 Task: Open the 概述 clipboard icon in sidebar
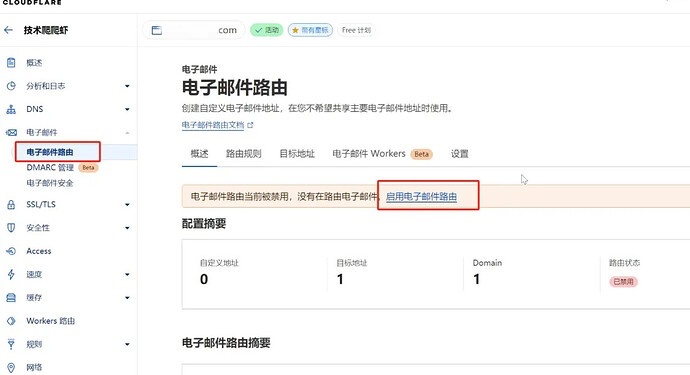point(11,62)
